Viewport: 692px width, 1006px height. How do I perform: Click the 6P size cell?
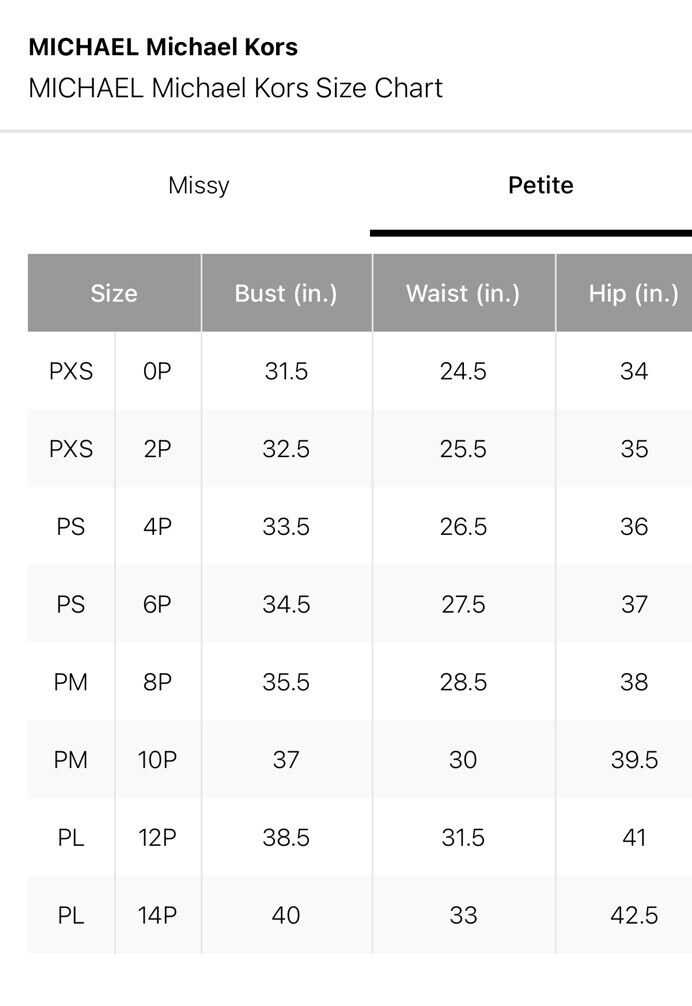[x=157, y=605]
